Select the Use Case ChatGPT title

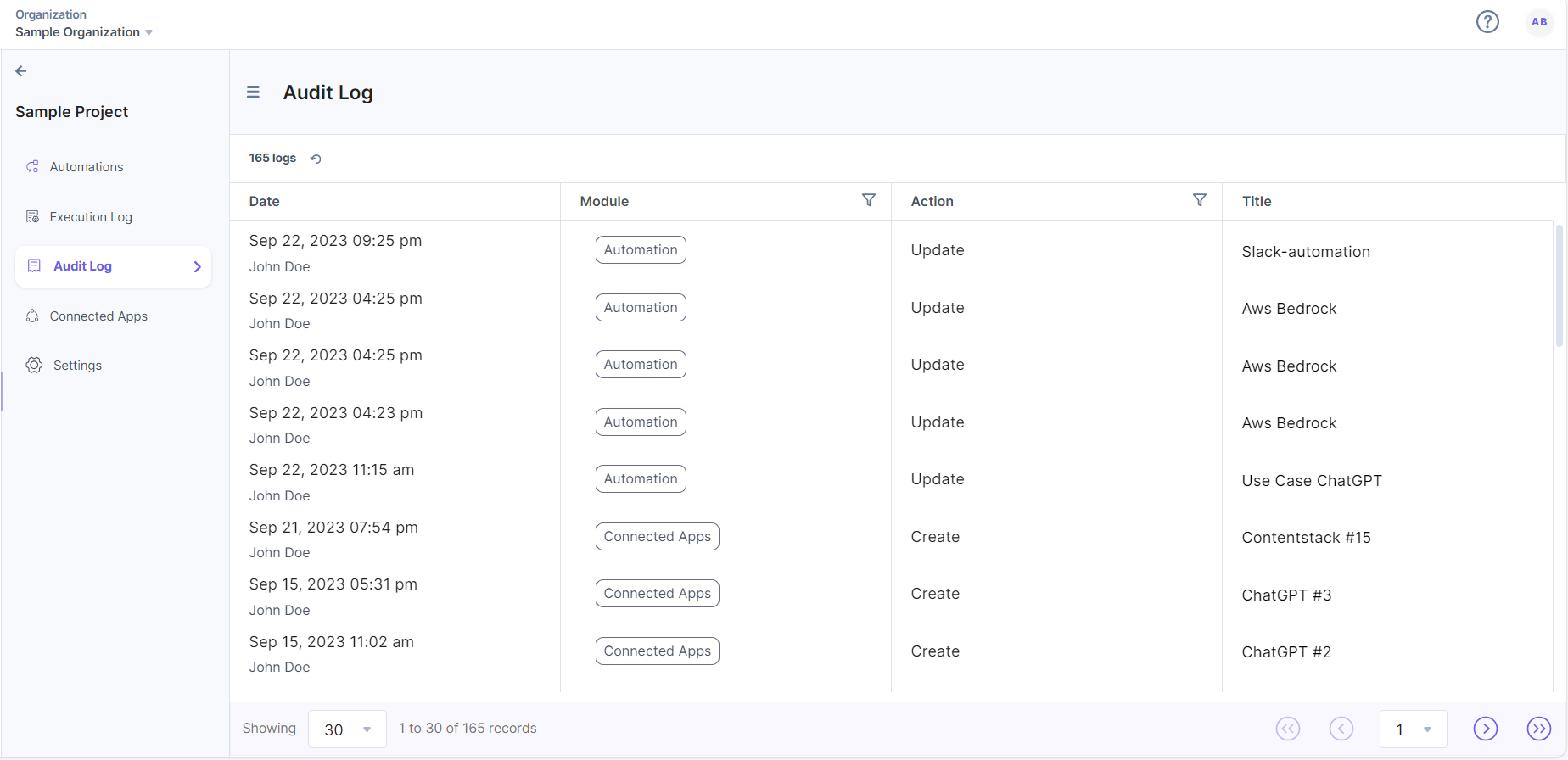point(1312,481)
